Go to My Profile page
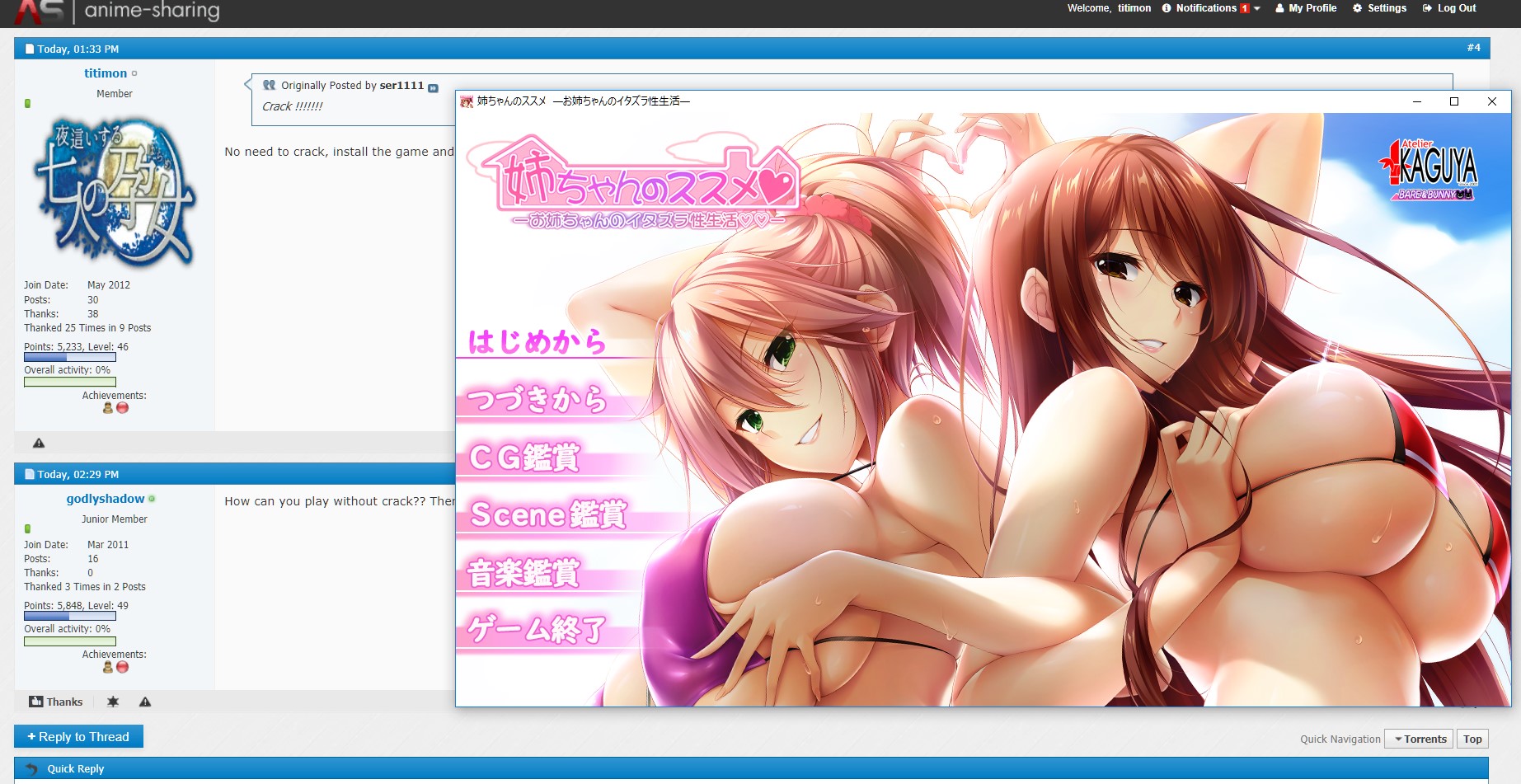 click(x=1306, y=8)
